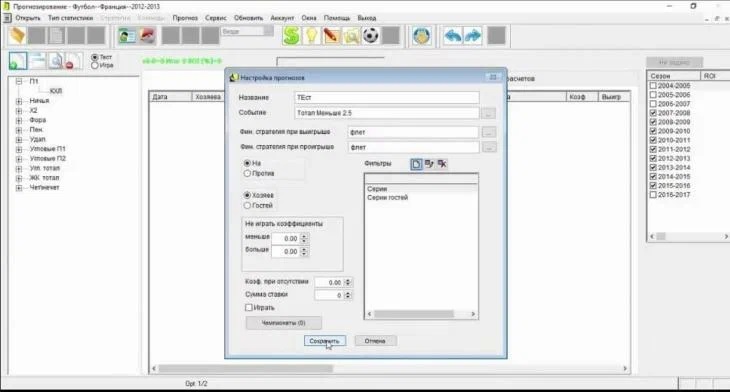
Task: Open the Помощь menu
Action: pos(337,18)
